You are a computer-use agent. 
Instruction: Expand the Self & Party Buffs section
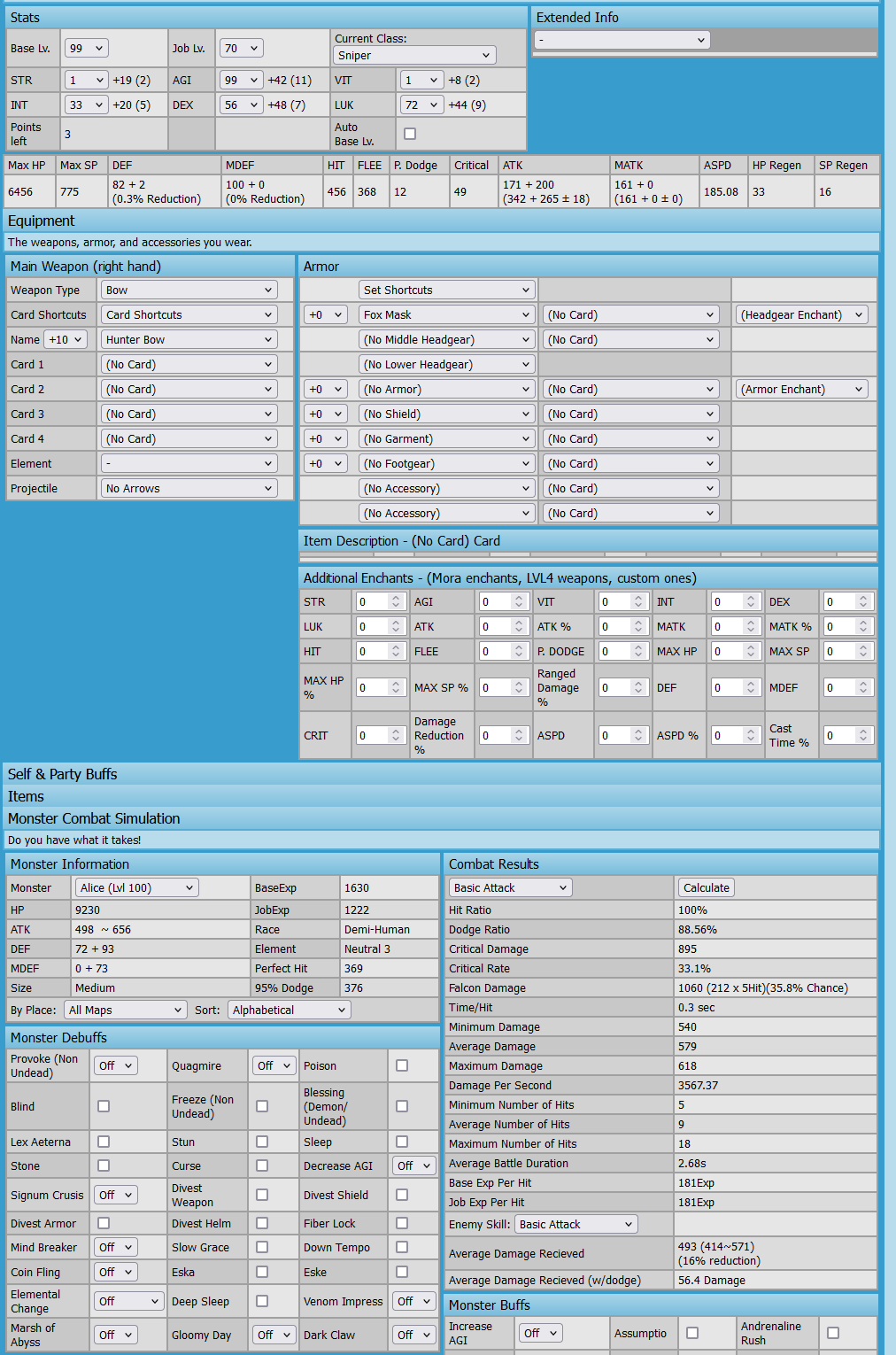coord(442,774)
